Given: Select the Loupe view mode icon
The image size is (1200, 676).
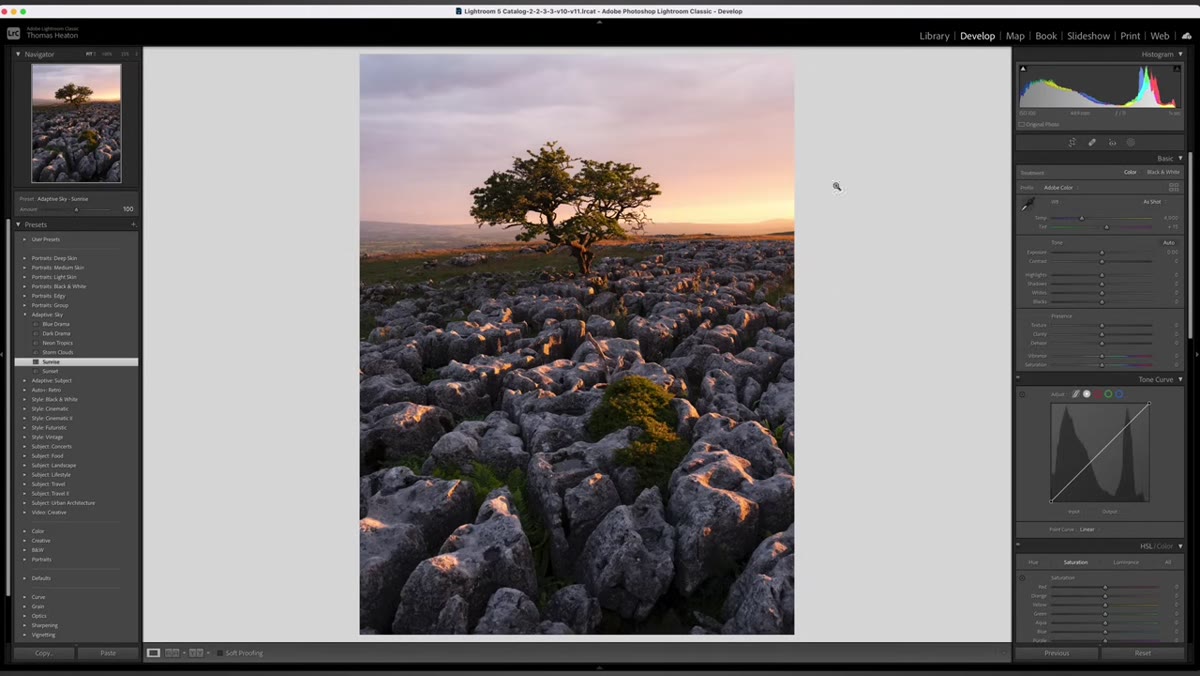Looking at the screenshot, I should coord(153,653).
